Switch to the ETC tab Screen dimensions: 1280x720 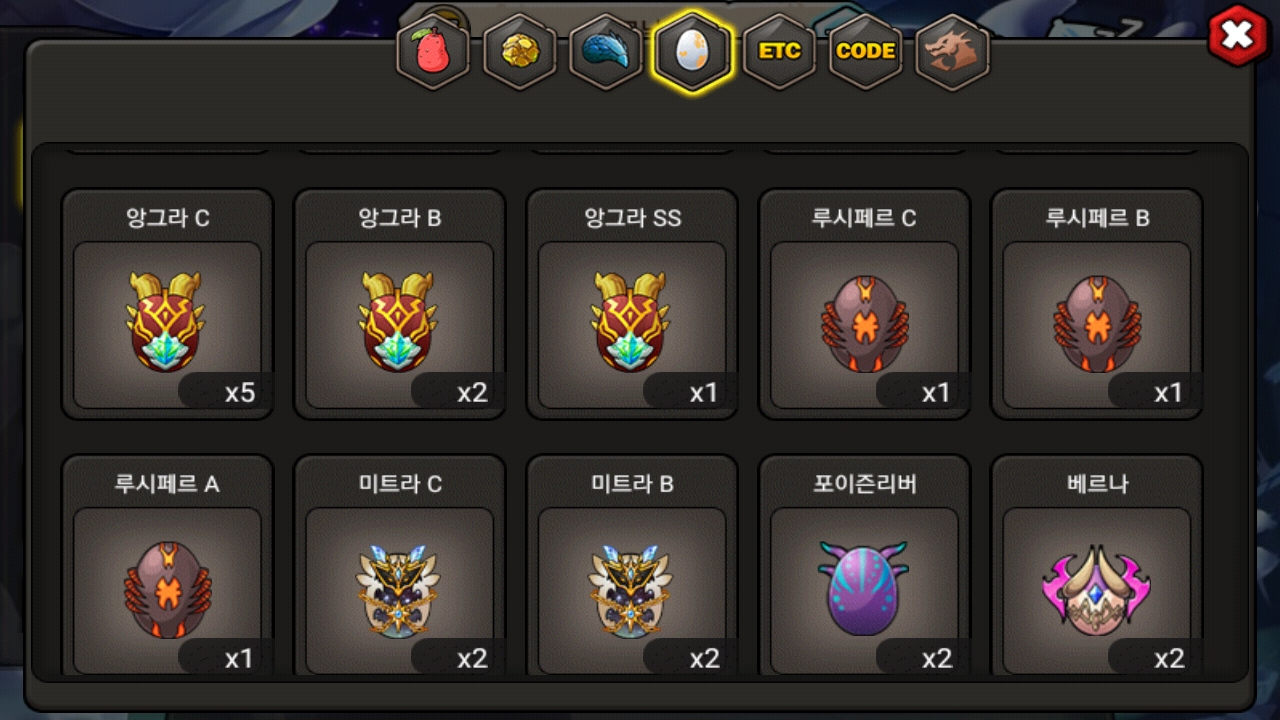pyautogui.click(x=779, y=52)
